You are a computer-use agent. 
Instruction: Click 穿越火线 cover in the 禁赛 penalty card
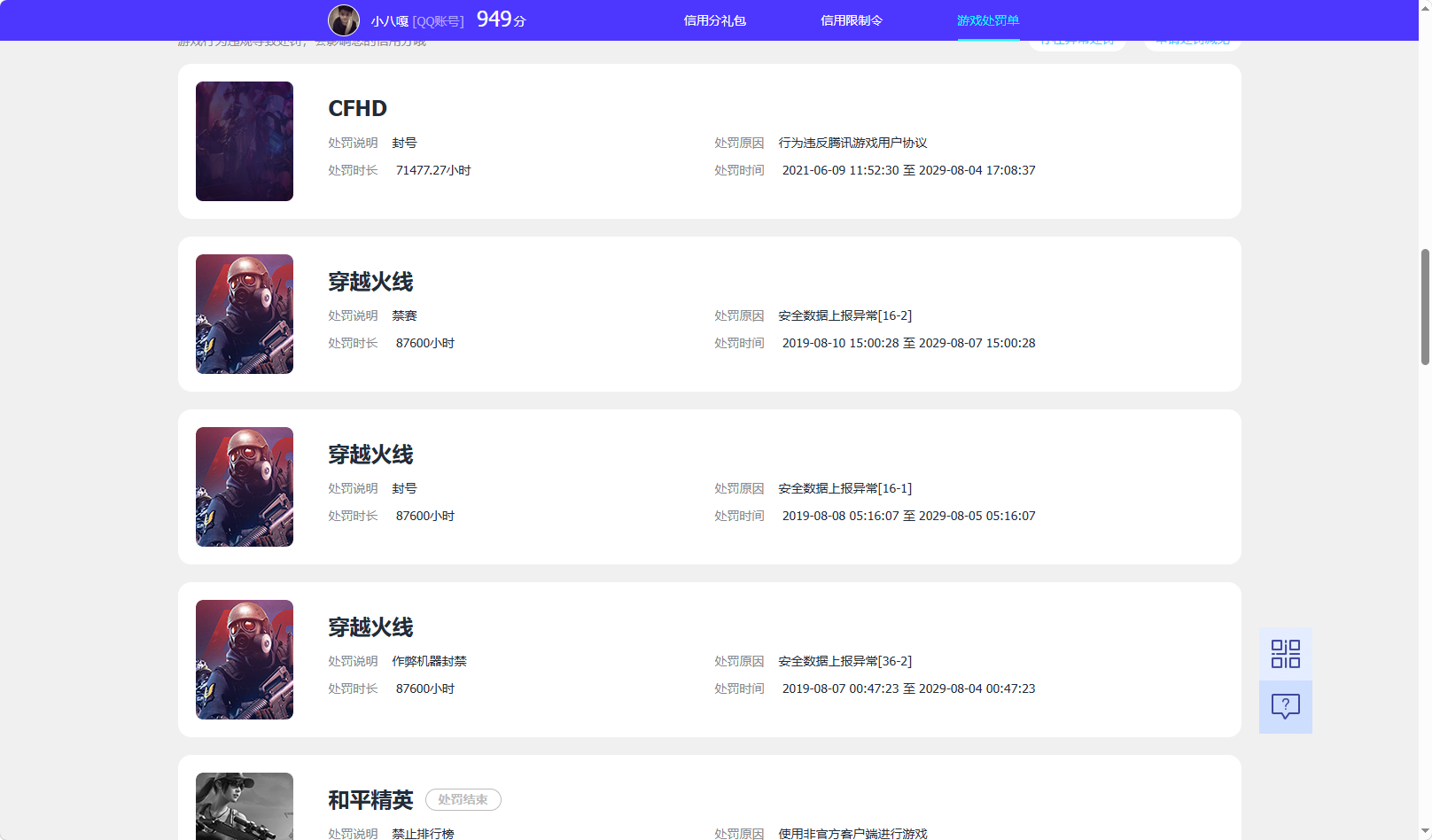[x=245, y=315]
